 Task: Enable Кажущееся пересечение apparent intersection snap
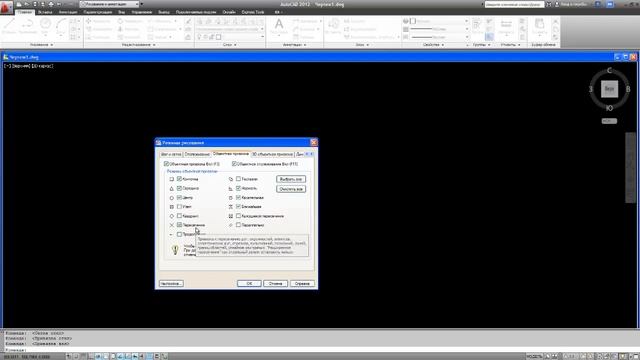click(x=238, y=216)
